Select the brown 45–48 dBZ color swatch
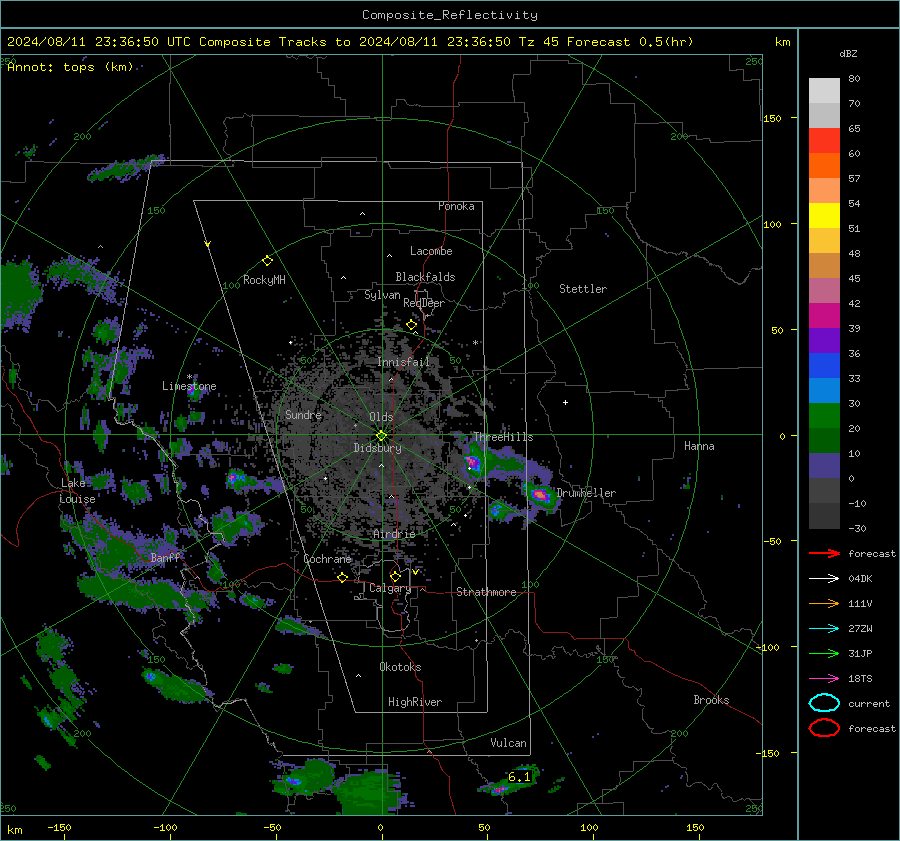 click(824, 266)
